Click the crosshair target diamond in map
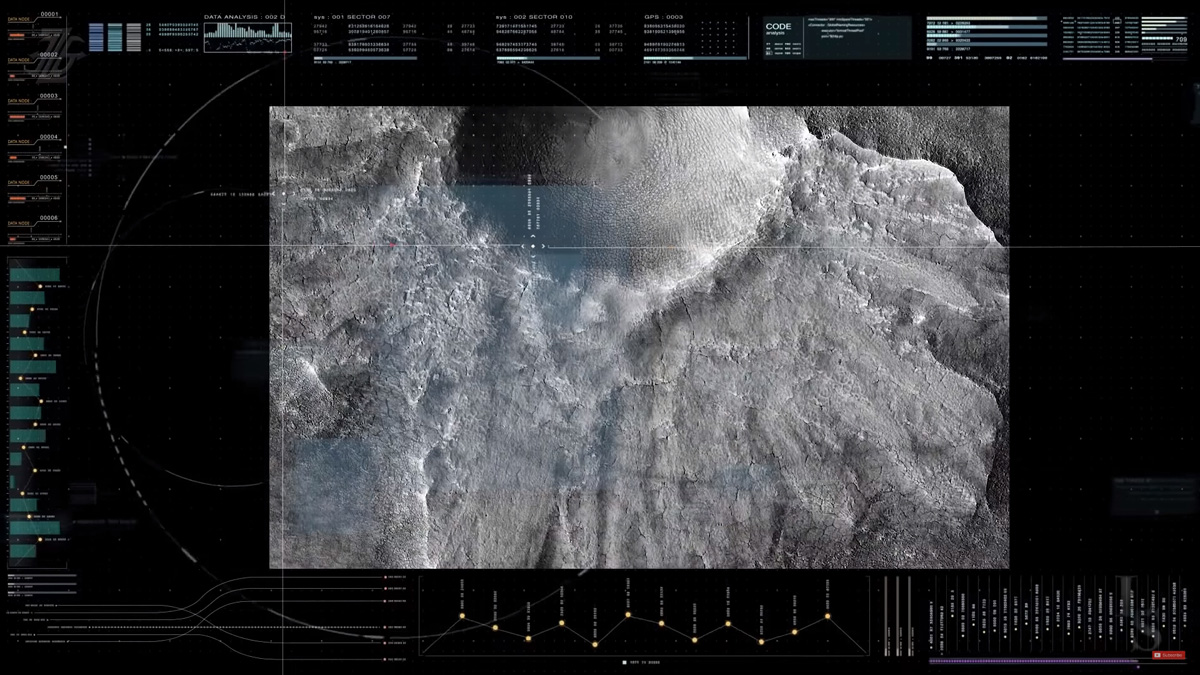Viewport: 1200px width, 675px height. click(534, 246)
